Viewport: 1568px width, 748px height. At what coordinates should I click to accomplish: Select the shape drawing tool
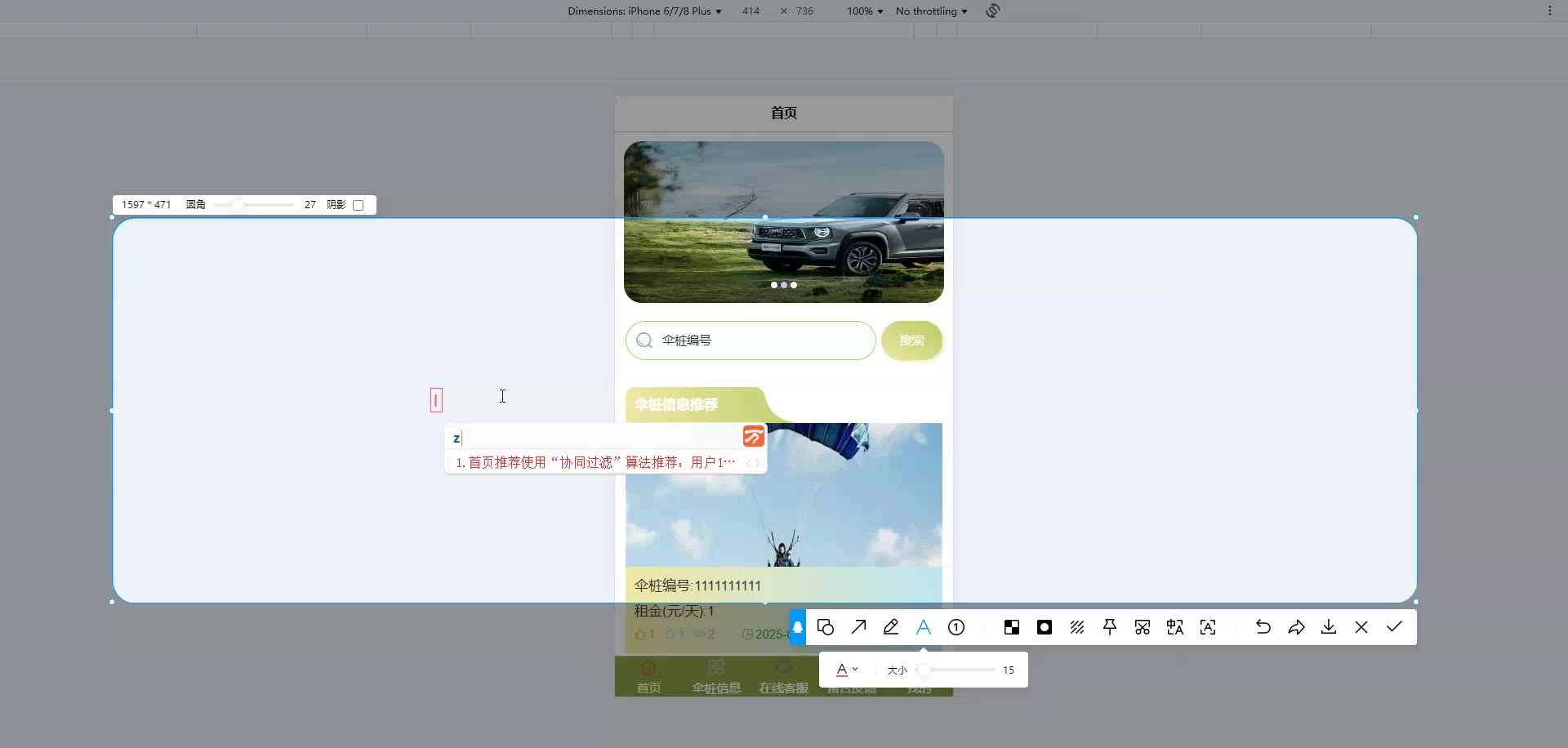tap(825, 627)
